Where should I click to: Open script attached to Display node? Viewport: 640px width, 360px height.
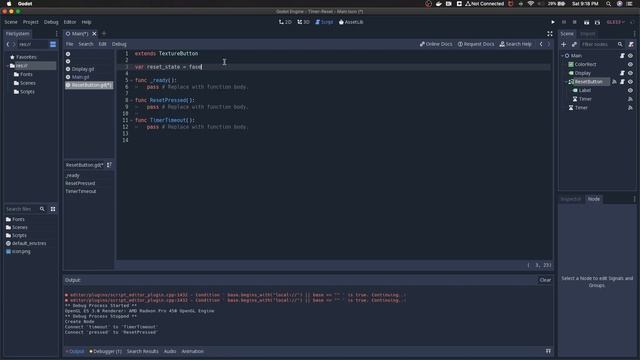click(x=622, y=73)
